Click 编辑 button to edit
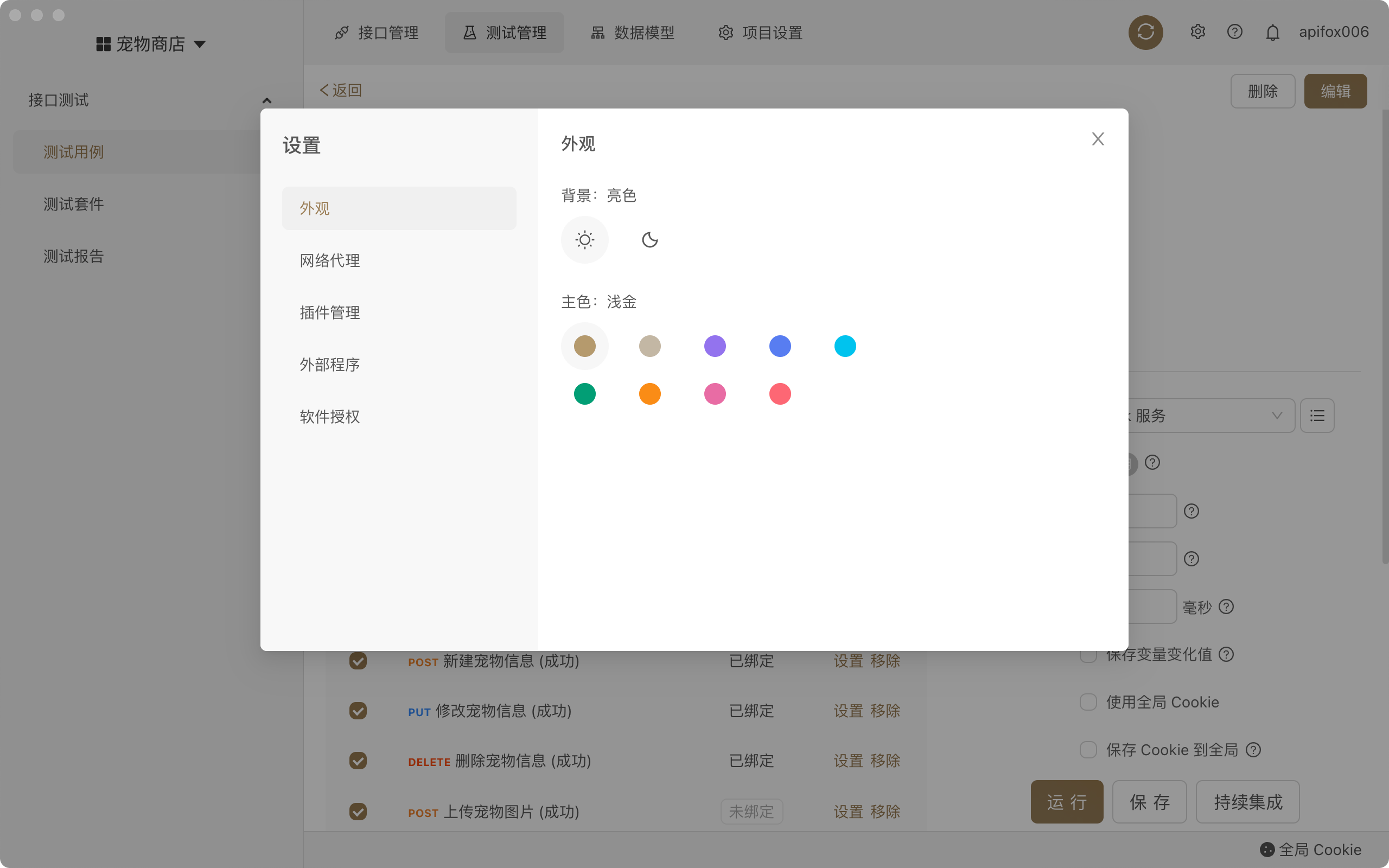The width and height of the screenshot is (1389, 868). click(1336, 91)
